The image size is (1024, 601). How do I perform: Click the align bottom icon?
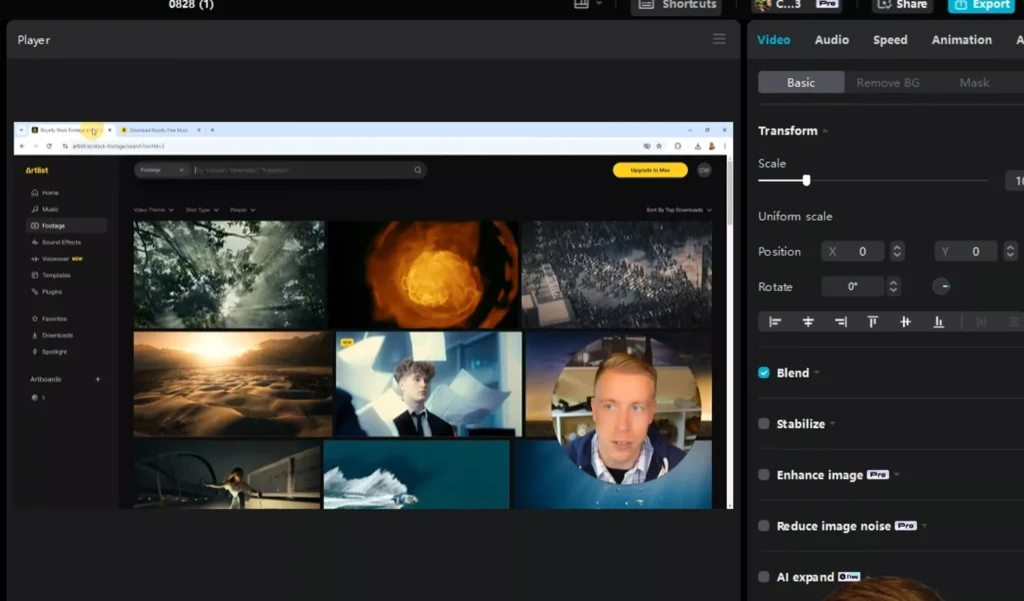point(938,322)
